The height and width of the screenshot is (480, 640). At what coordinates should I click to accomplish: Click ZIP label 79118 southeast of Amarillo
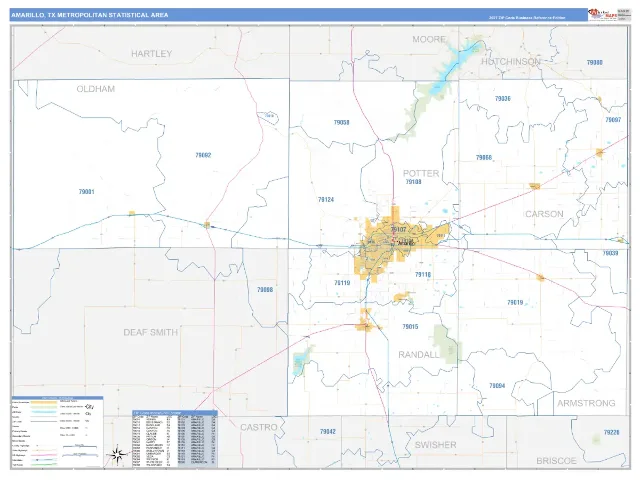423,275
